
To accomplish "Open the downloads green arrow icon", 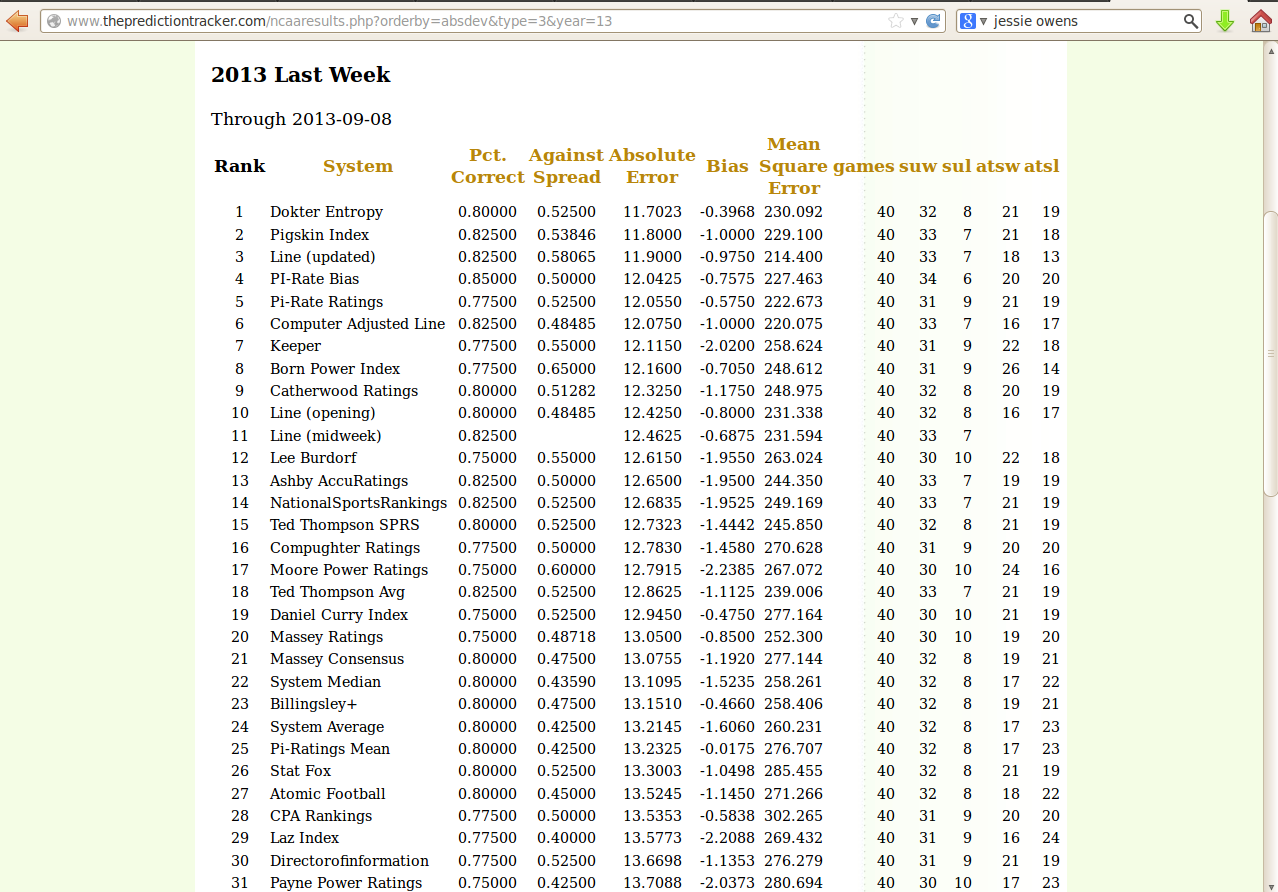I will (1225, 20).
